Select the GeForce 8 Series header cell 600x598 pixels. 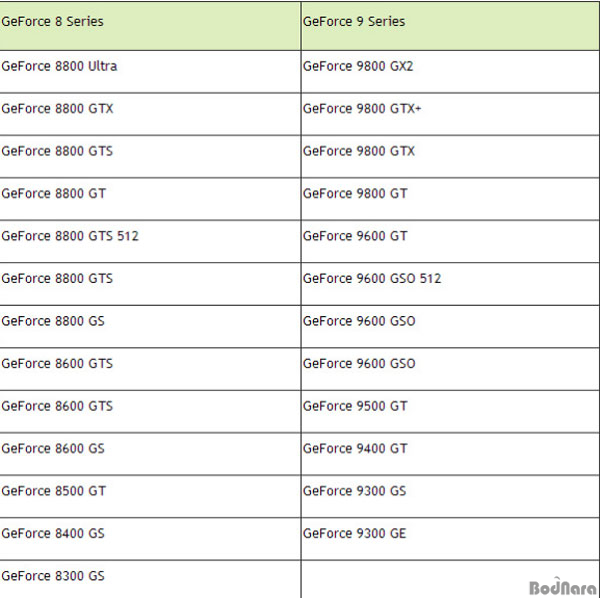pos(150,26)
